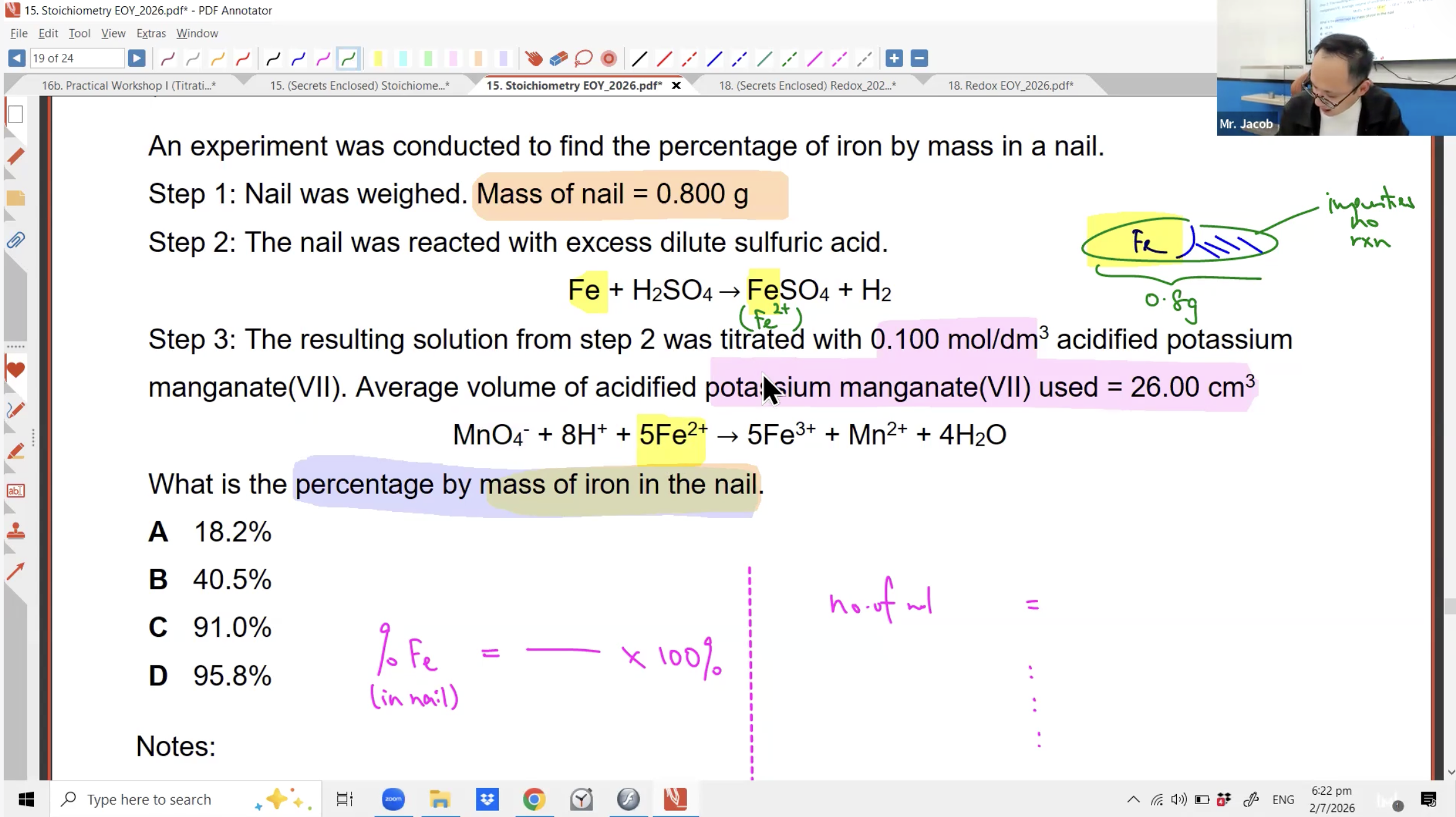The image size is (1456, 817).
Task: Select the marker highlighter sidebar tool
Action: (x=15, y=451)
